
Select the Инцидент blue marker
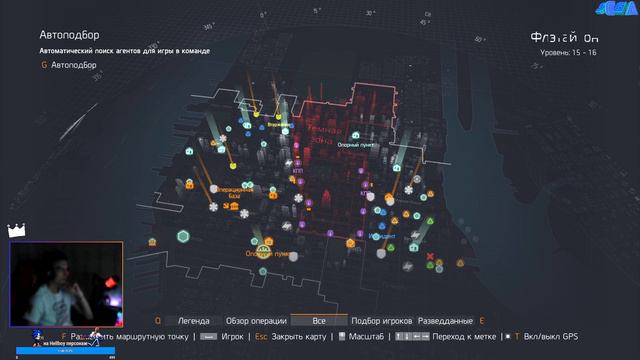tap(382, 226)
